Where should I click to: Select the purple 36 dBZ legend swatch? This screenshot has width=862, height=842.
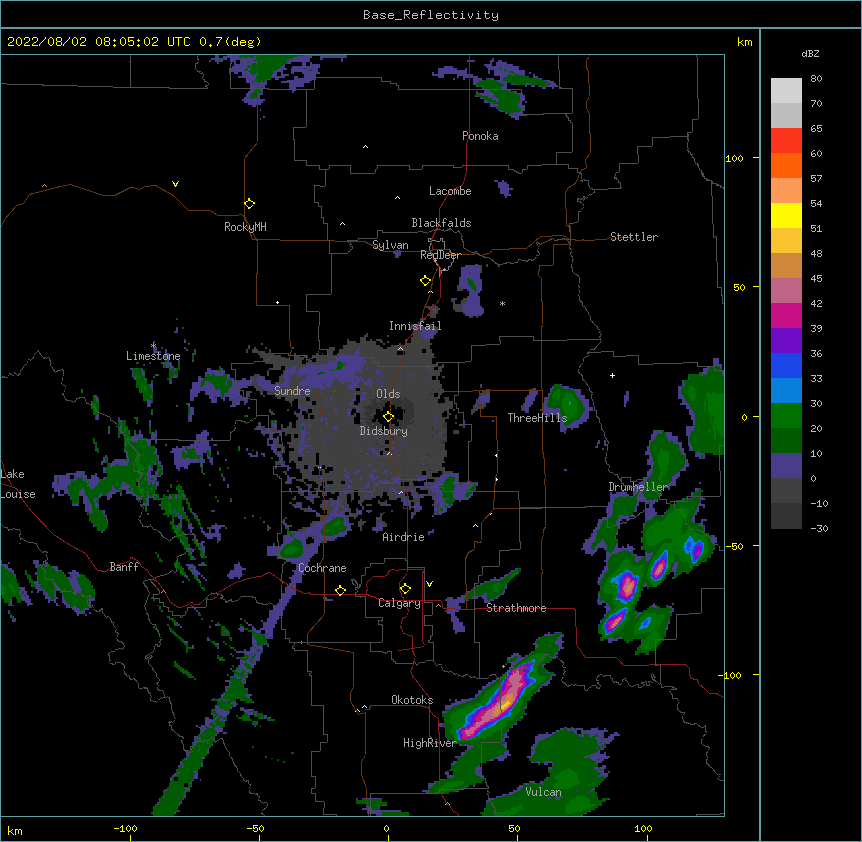[786, 340]
